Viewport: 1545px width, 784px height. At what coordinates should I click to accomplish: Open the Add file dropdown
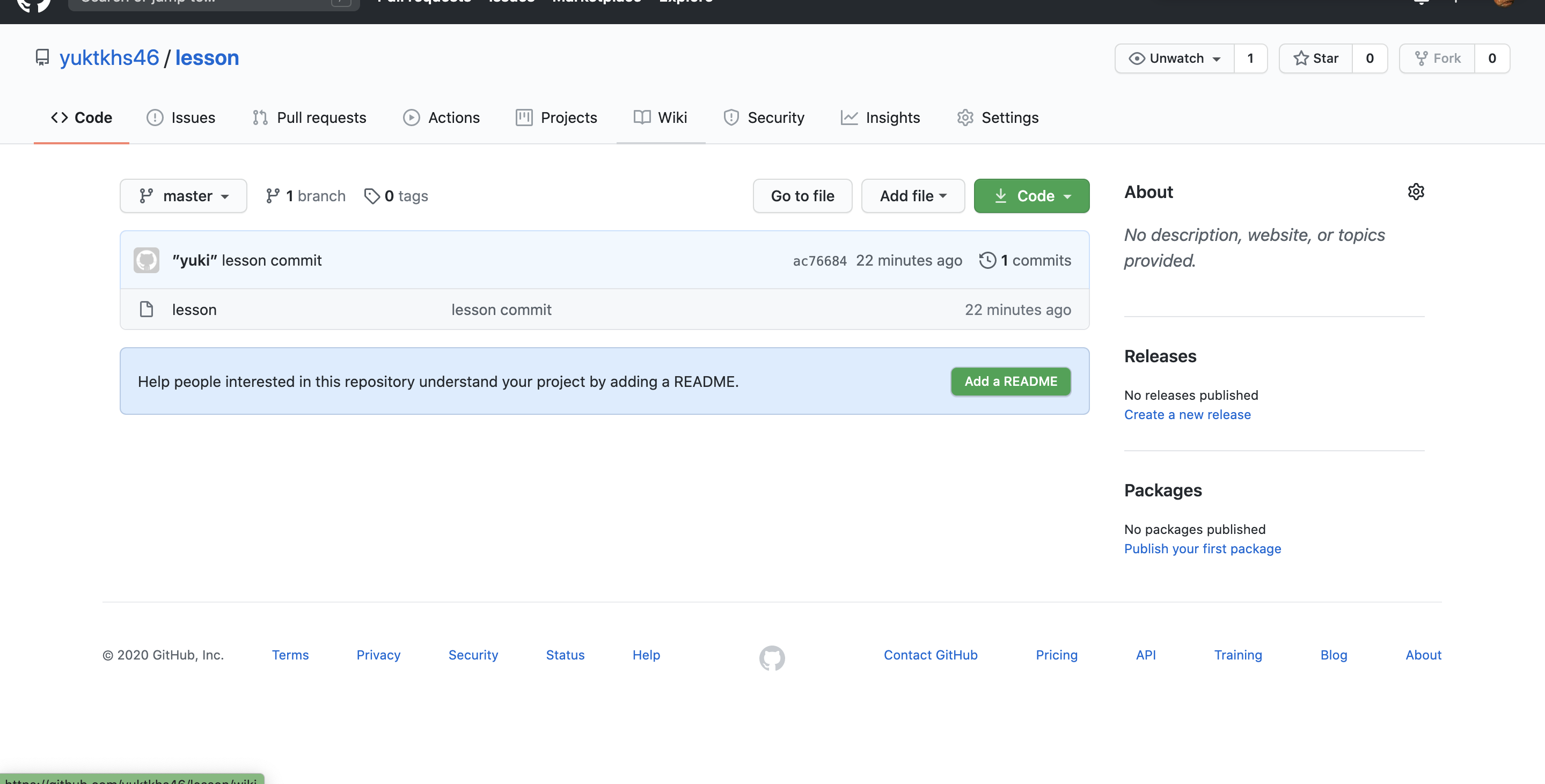coord(913,196)
